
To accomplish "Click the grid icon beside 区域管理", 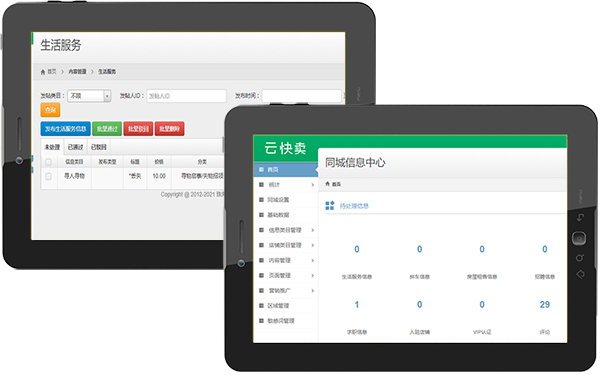I will (x=261, y=305).
